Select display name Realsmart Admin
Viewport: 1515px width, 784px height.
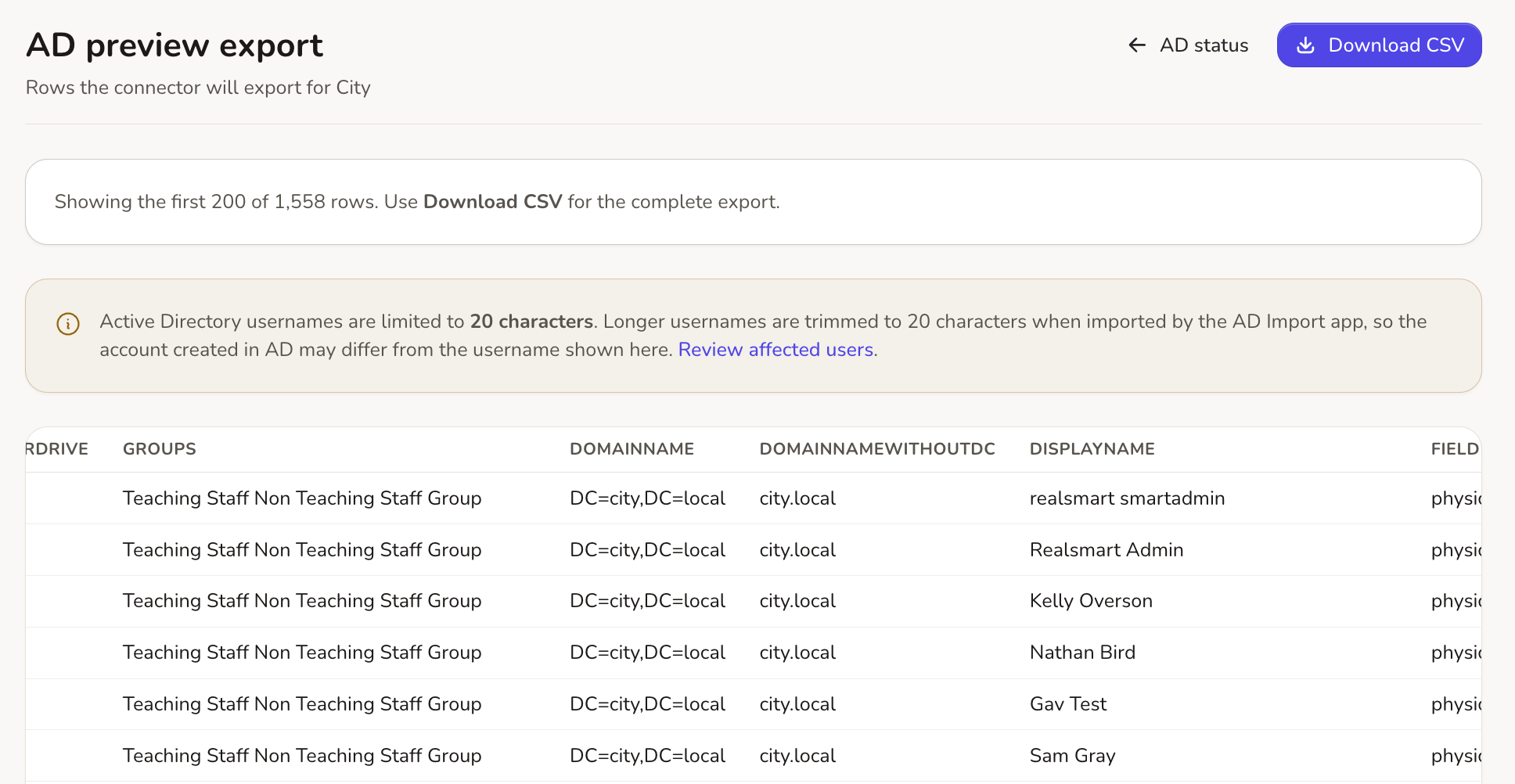coord(1107,550)
